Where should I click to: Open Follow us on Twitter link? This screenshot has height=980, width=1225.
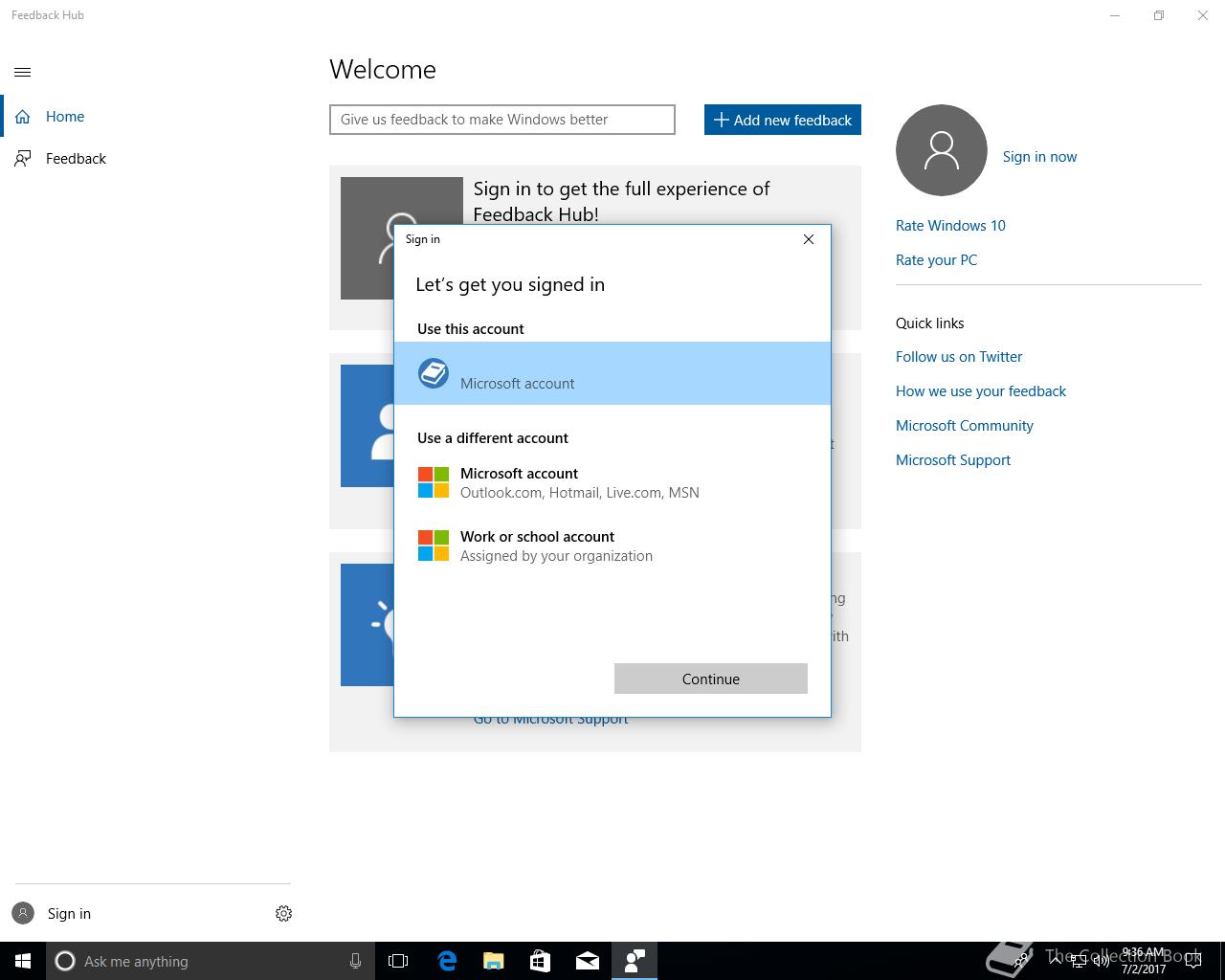pos(959,357)
